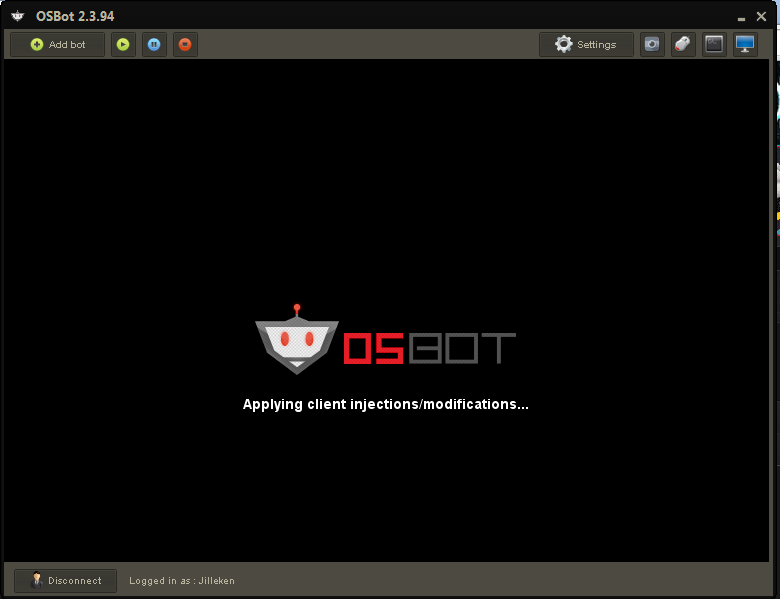Click the Add bot button

57,45
